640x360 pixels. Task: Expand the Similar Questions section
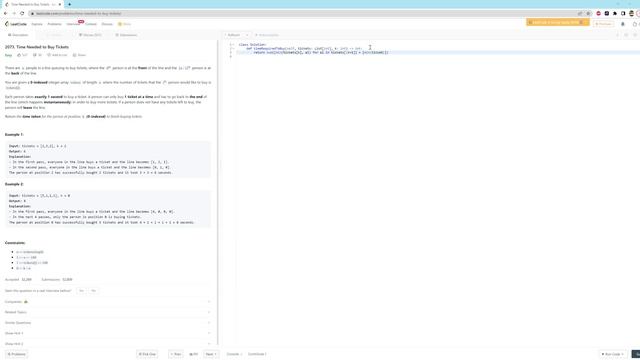(108, 323)
